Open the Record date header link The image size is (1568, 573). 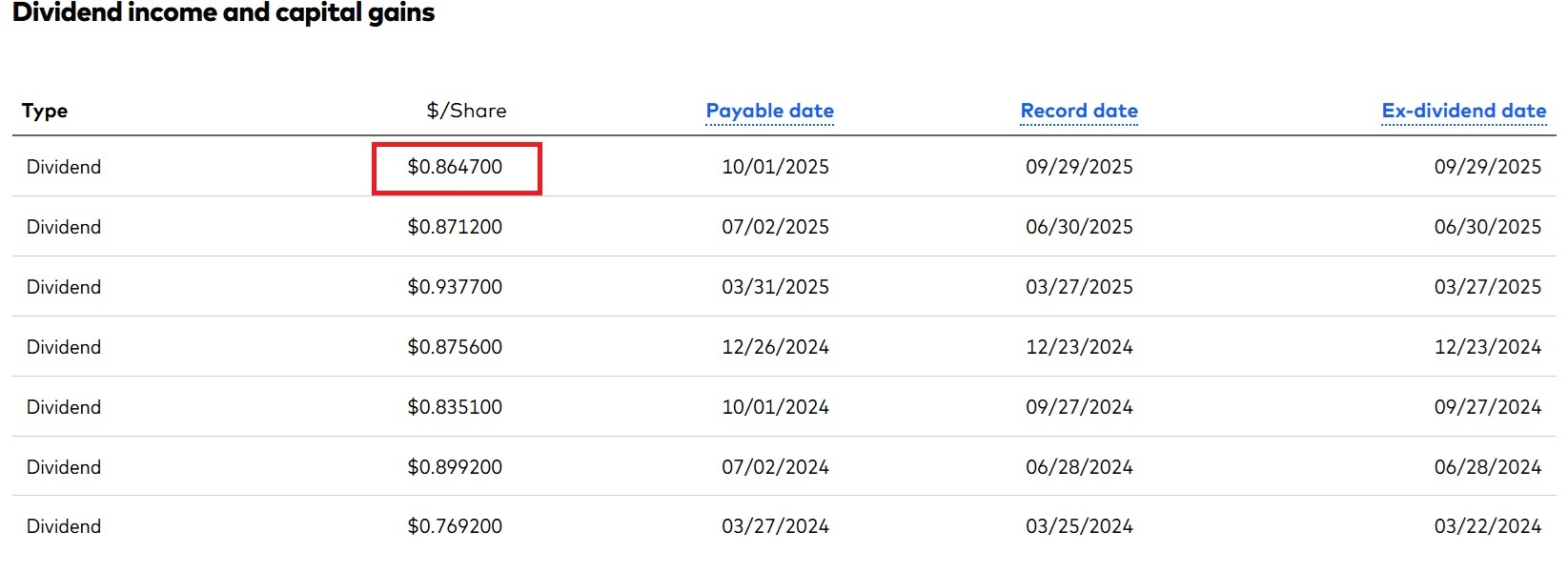point(1079,111)
